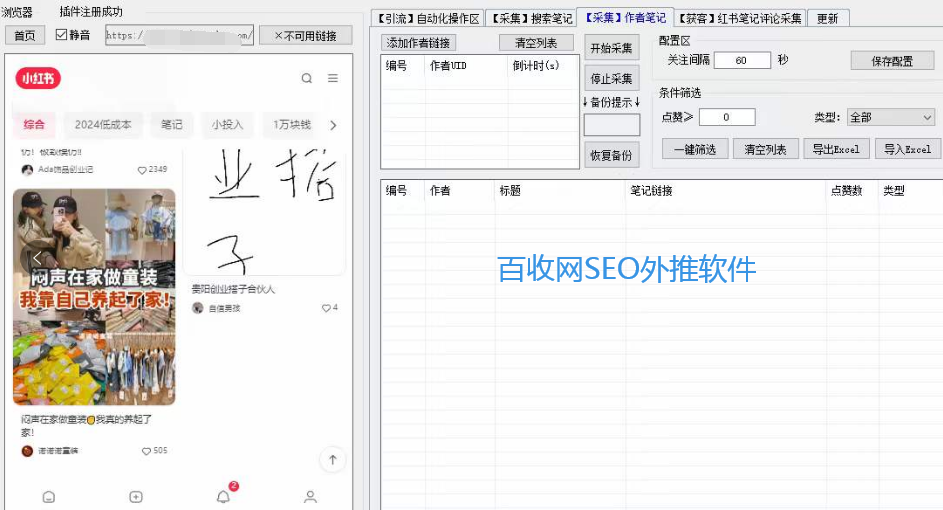
Task: Click 保存配置 button
Action: pos(892,61)
